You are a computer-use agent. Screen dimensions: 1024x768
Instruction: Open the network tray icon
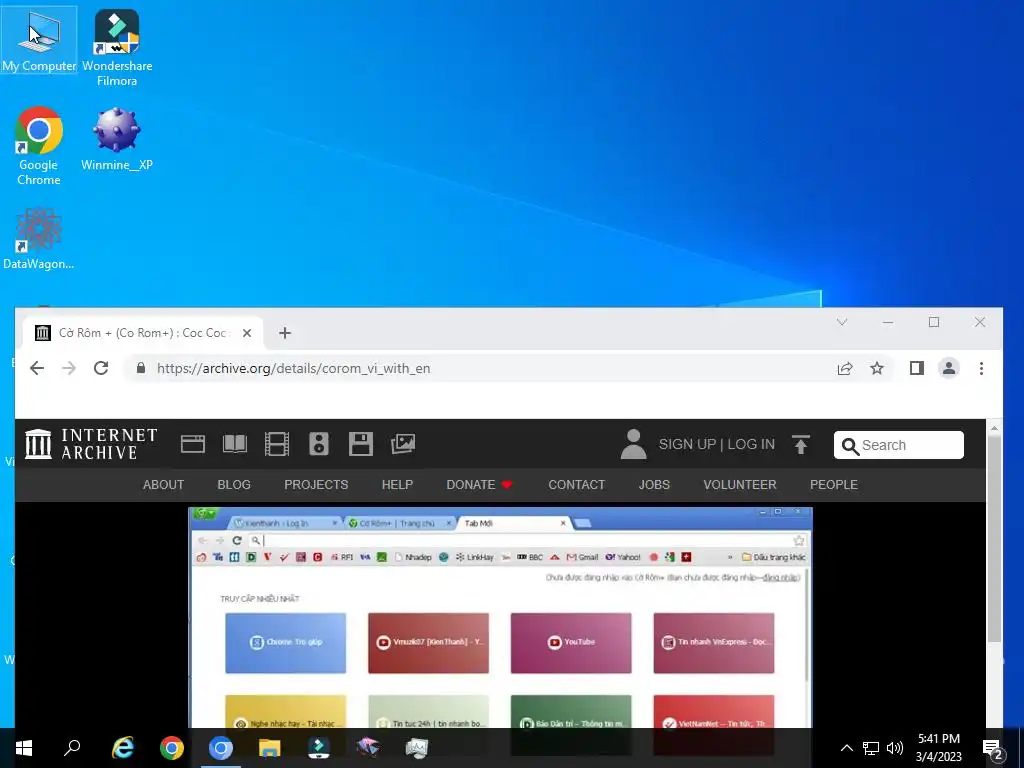point(871,748)
